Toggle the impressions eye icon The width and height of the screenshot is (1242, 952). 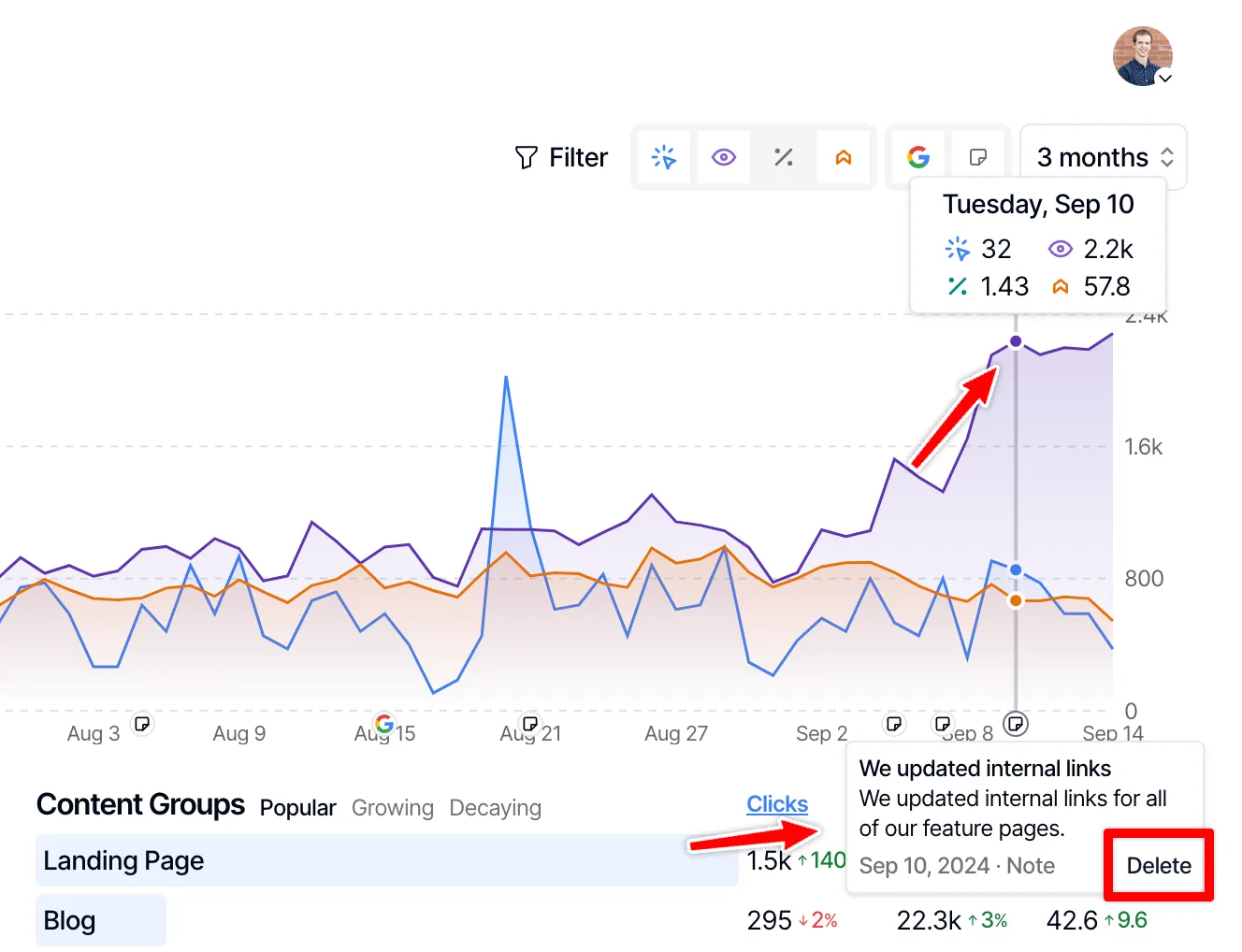(x=724, y=157)
